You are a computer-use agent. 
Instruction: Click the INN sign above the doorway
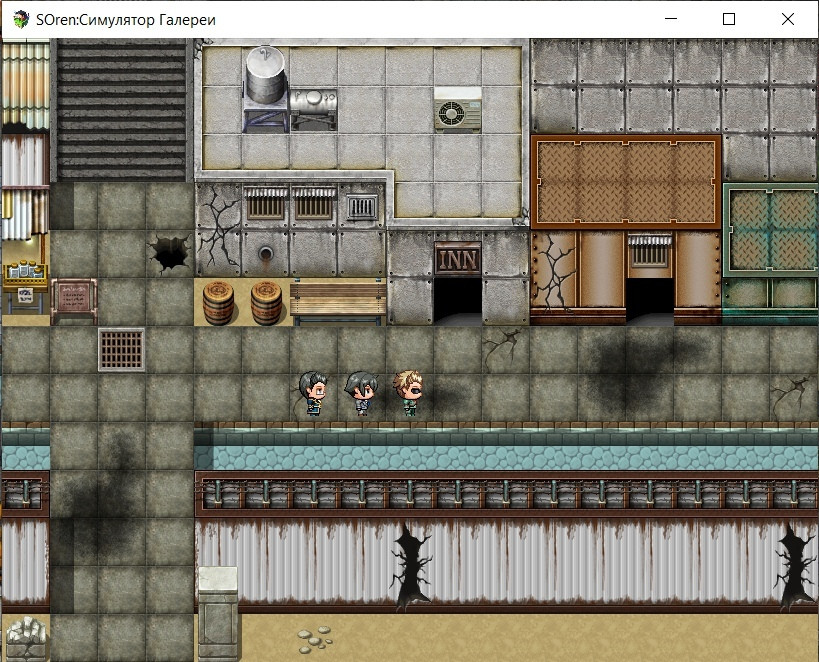click(x=458, y=259)
